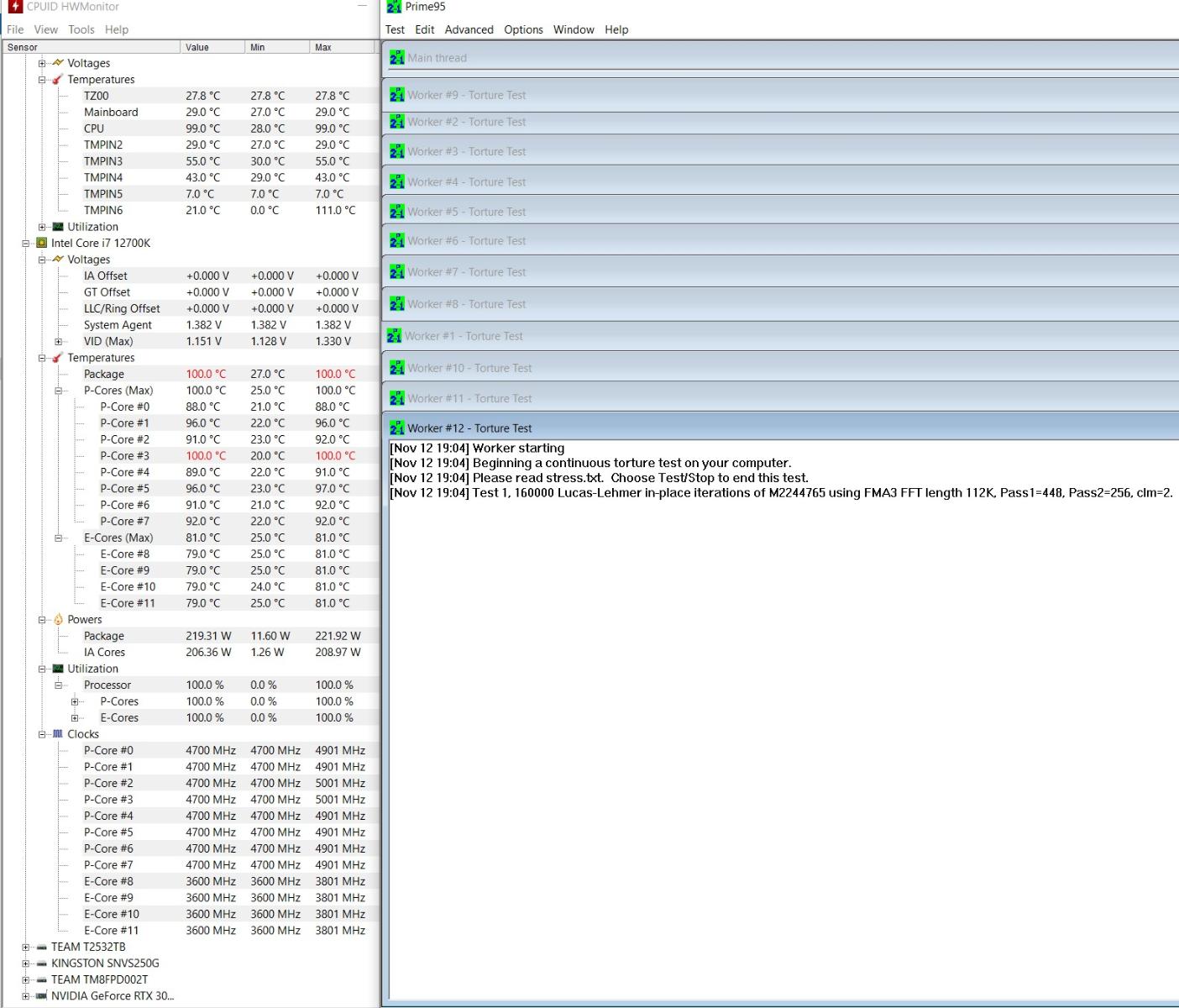1179x1008 pixels.
Task: Select the Mainboard temperature row
Action: pos(191,112)
